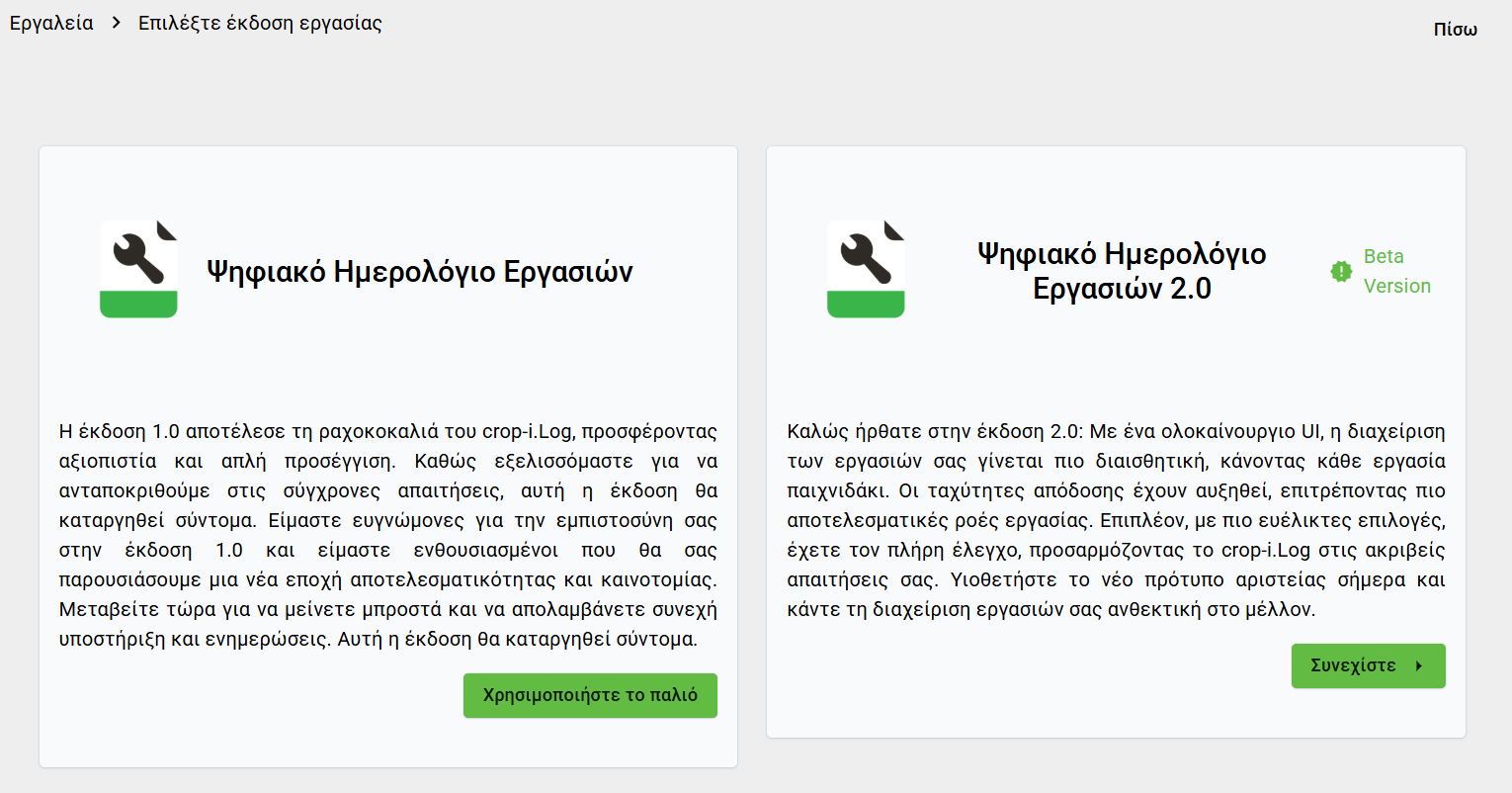1512x793 pixels.
Task: Click the word Beta in the green label
Action: point(1384,256)
